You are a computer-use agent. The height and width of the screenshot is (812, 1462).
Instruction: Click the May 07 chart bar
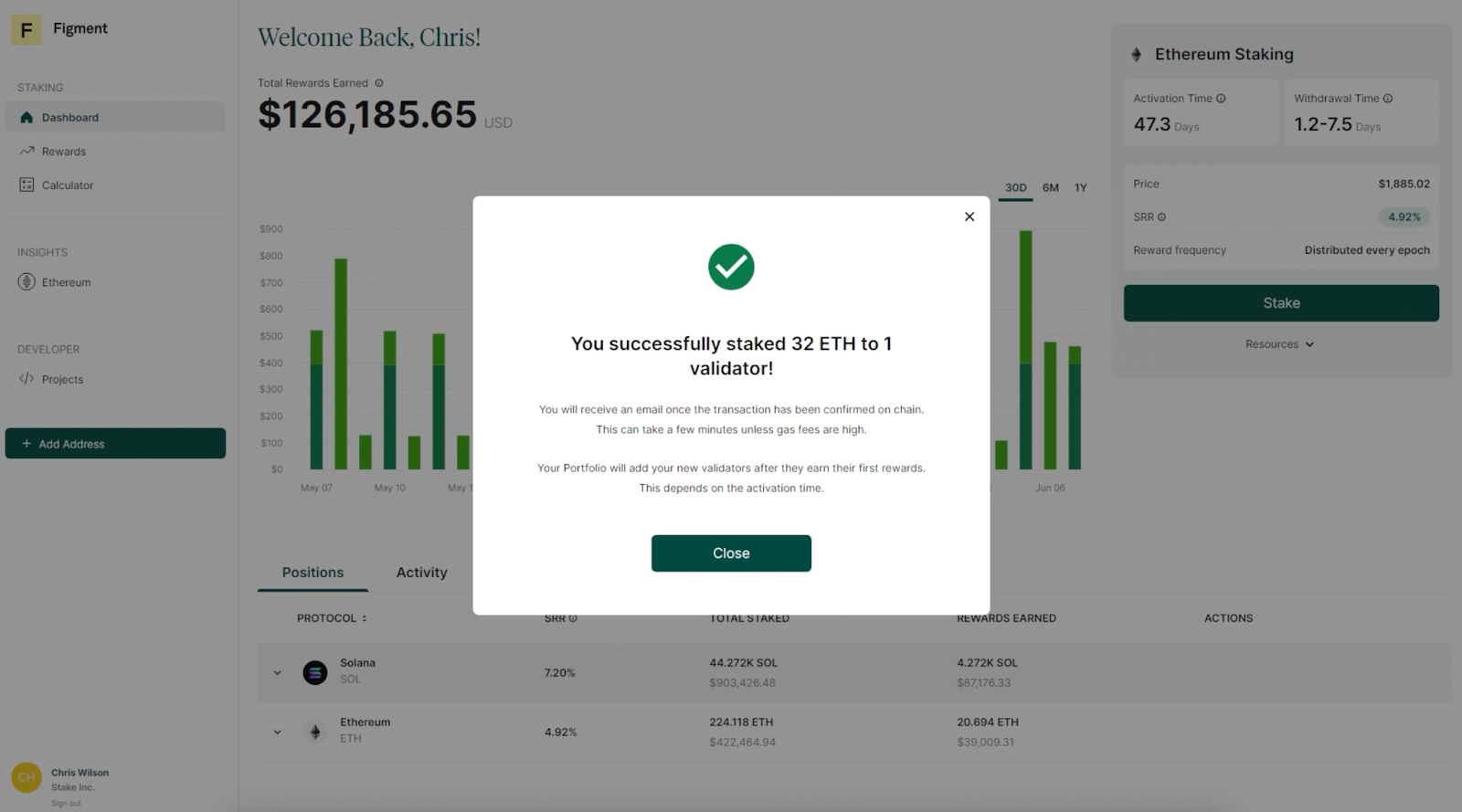click(316, 400)
